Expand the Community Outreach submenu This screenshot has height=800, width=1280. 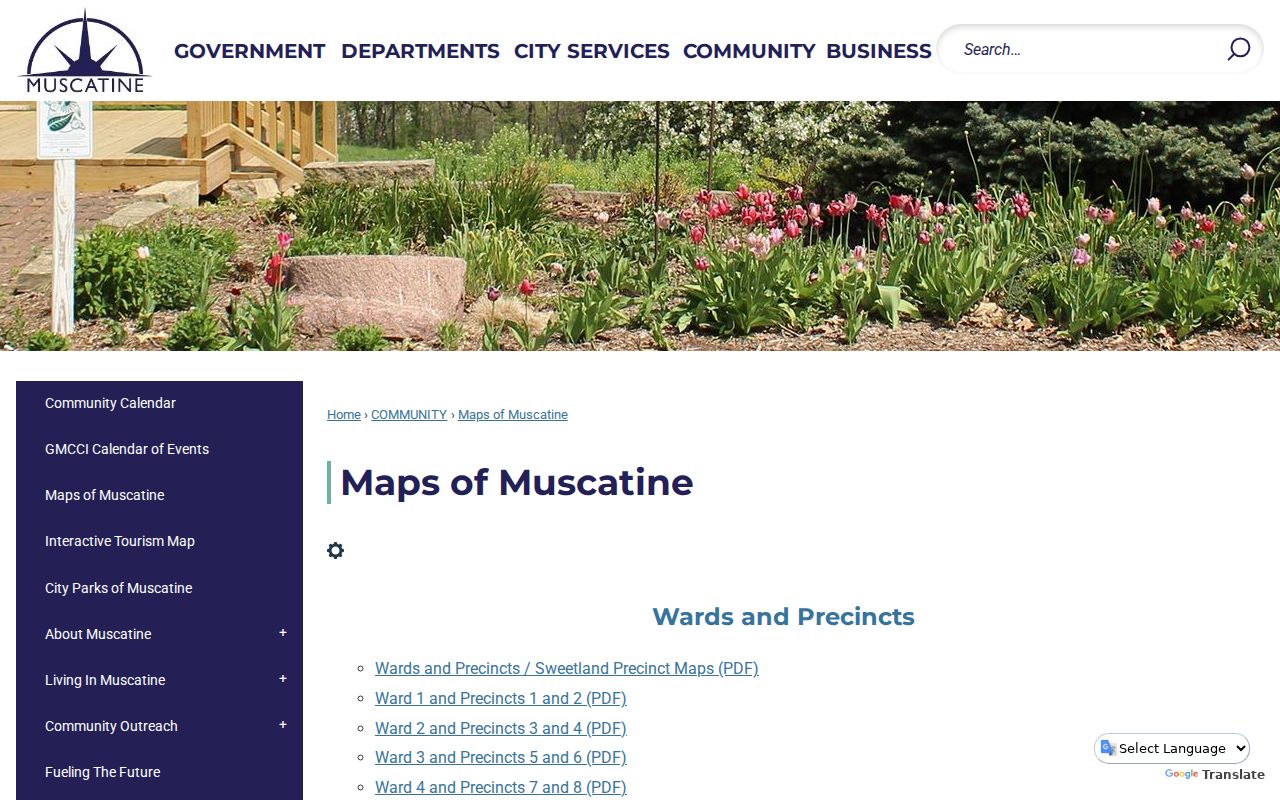tap(283, 725)
